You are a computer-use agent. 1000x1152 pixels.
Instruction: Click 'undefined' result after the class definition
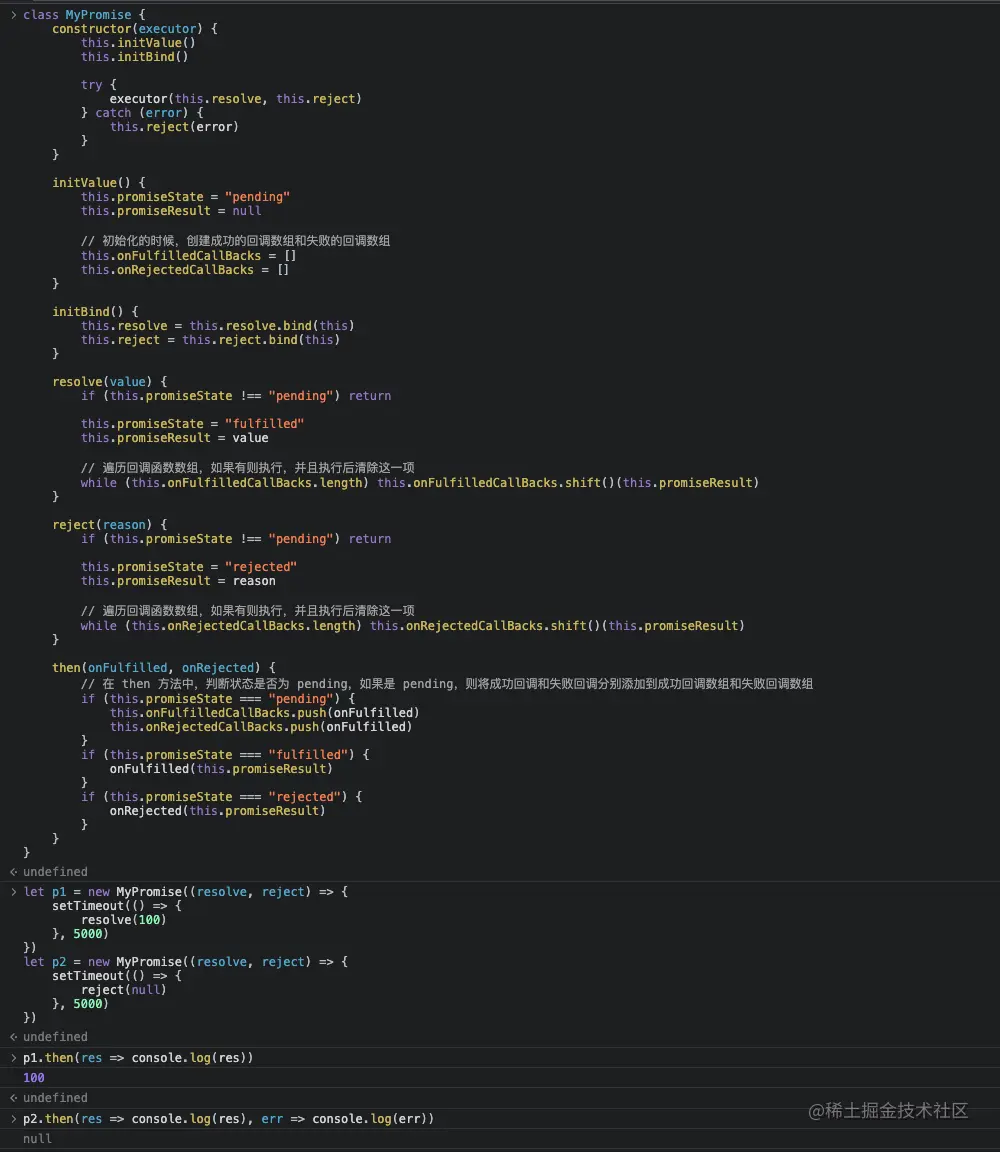pyautogui.click(x=55, y=871)
